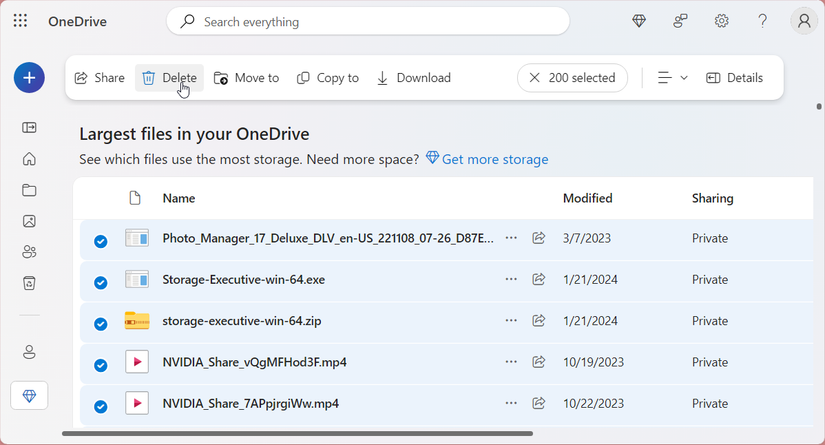Open file Photo_Manager_17_Deluxe_DLV_en-US
The height and width of the screenshot is (445, 825).
coord(328,238)
